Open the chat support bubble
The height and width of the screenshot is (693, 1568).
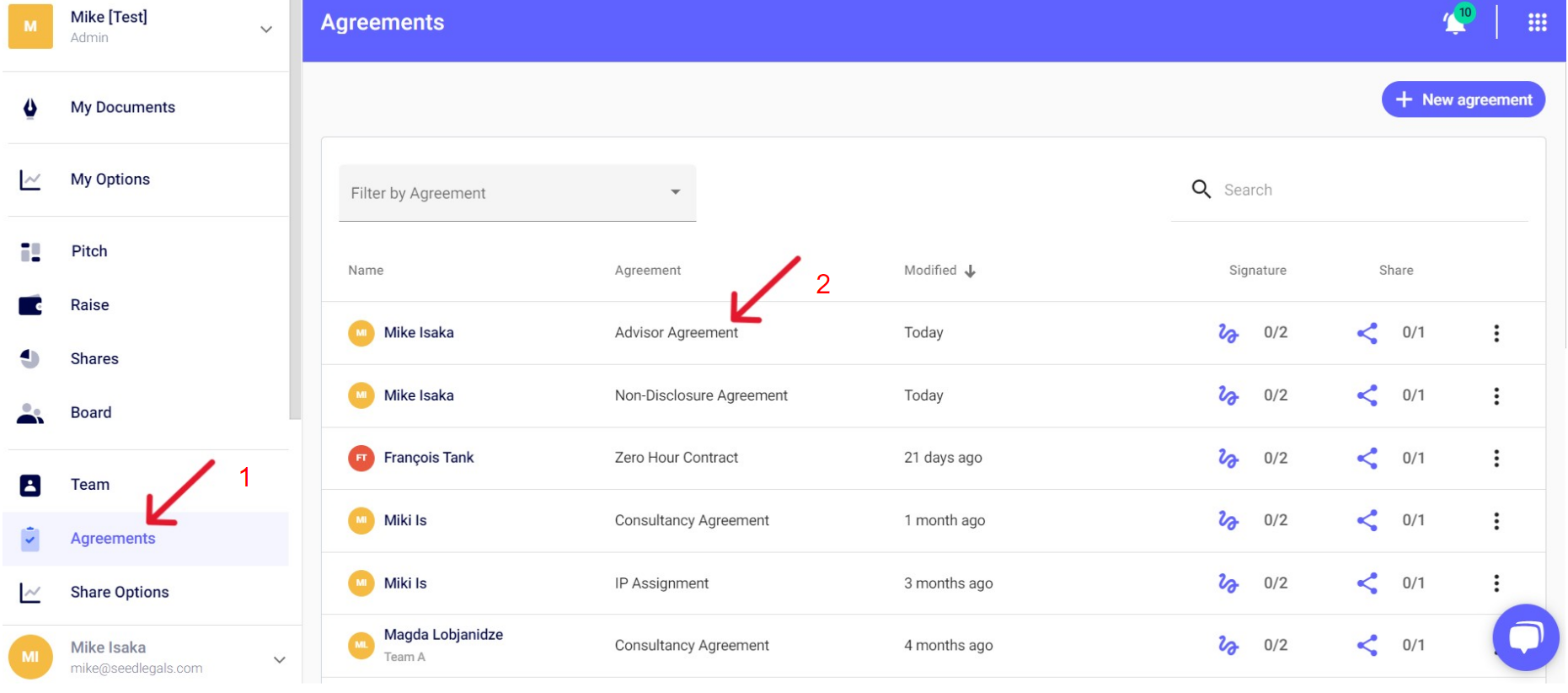[1524, 637]
